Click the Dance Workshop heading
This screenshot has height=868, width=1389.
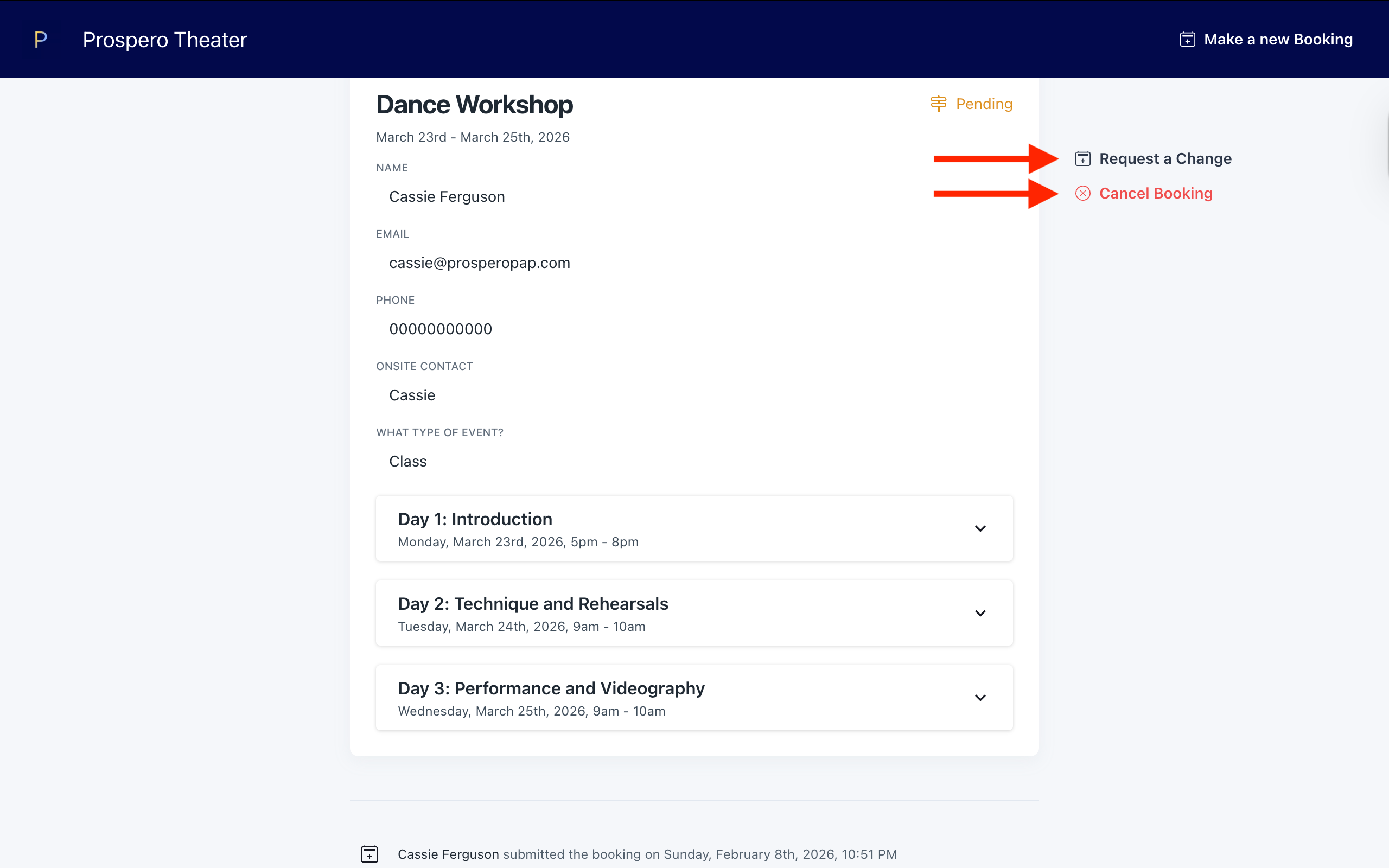pos(474,105)
